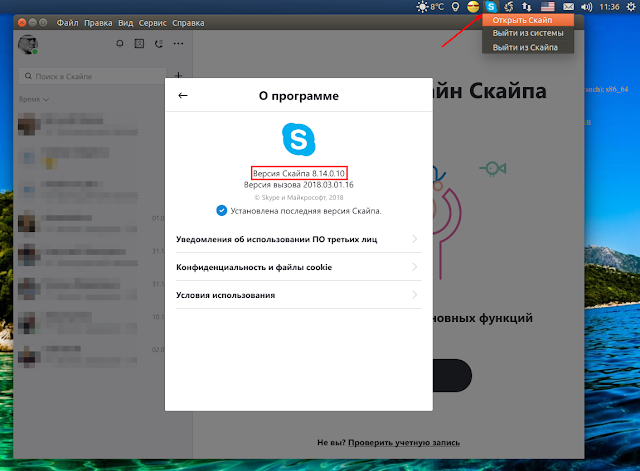The width and height of the screenshot is (640, 471).
Task: Choose Выйти из системы in tray menu
Action: 528,33
